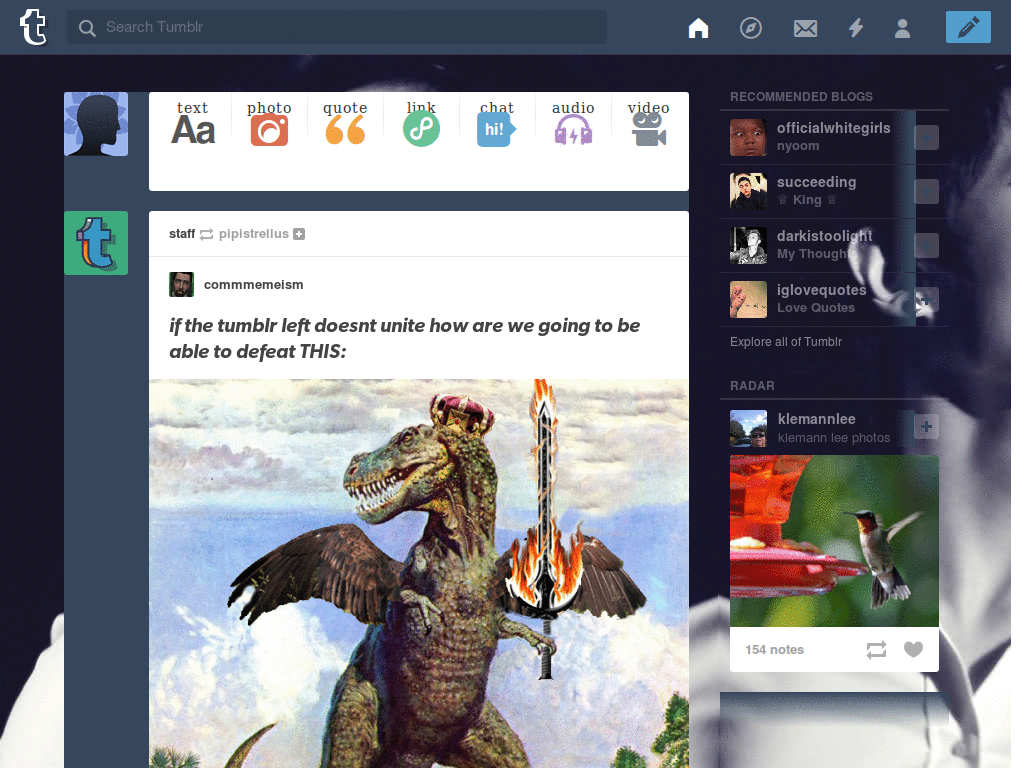Click the klemannlee avatar thumbnail
The width and height of the screenshot is (1024, 768).
[x=748, y=428]
